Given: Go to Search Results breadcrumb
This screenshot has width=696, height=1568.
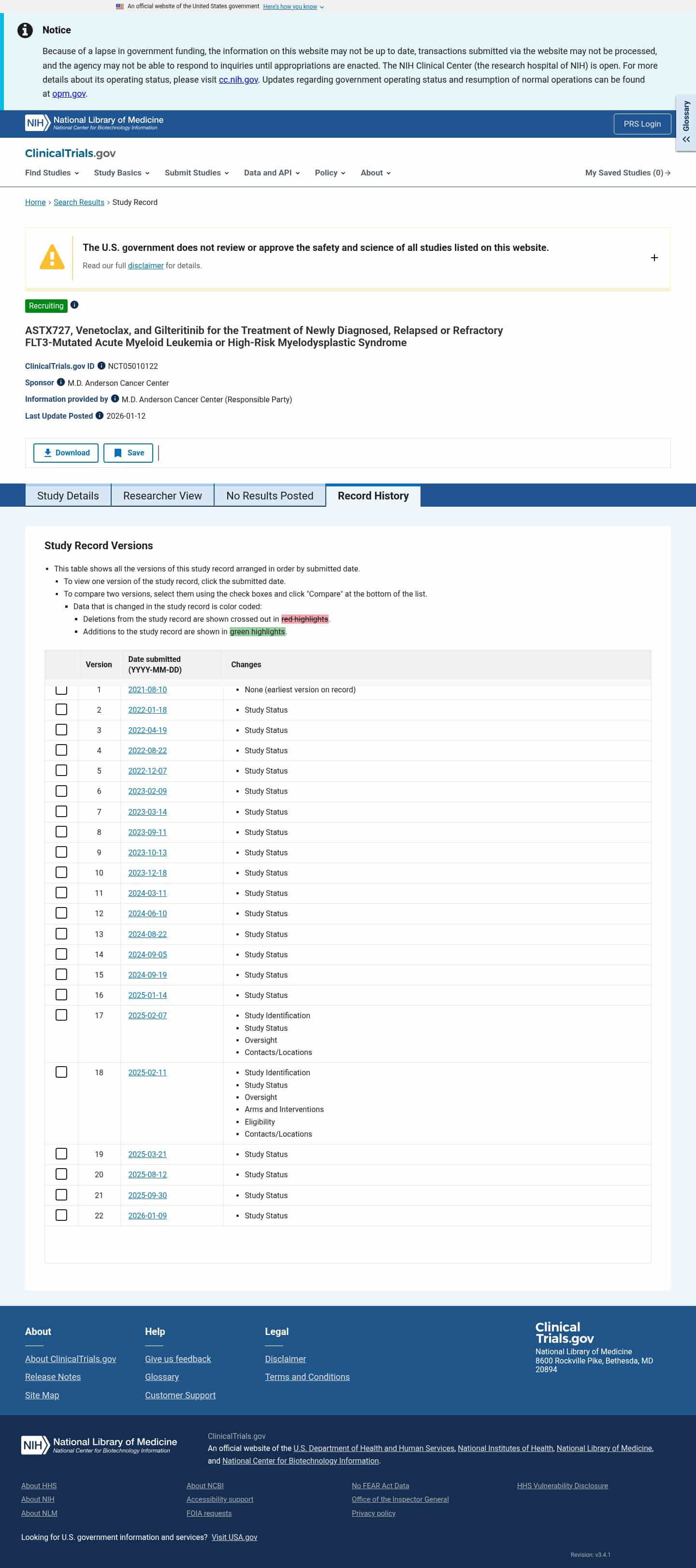Looking at the screenshot, I should click(79, 202).
